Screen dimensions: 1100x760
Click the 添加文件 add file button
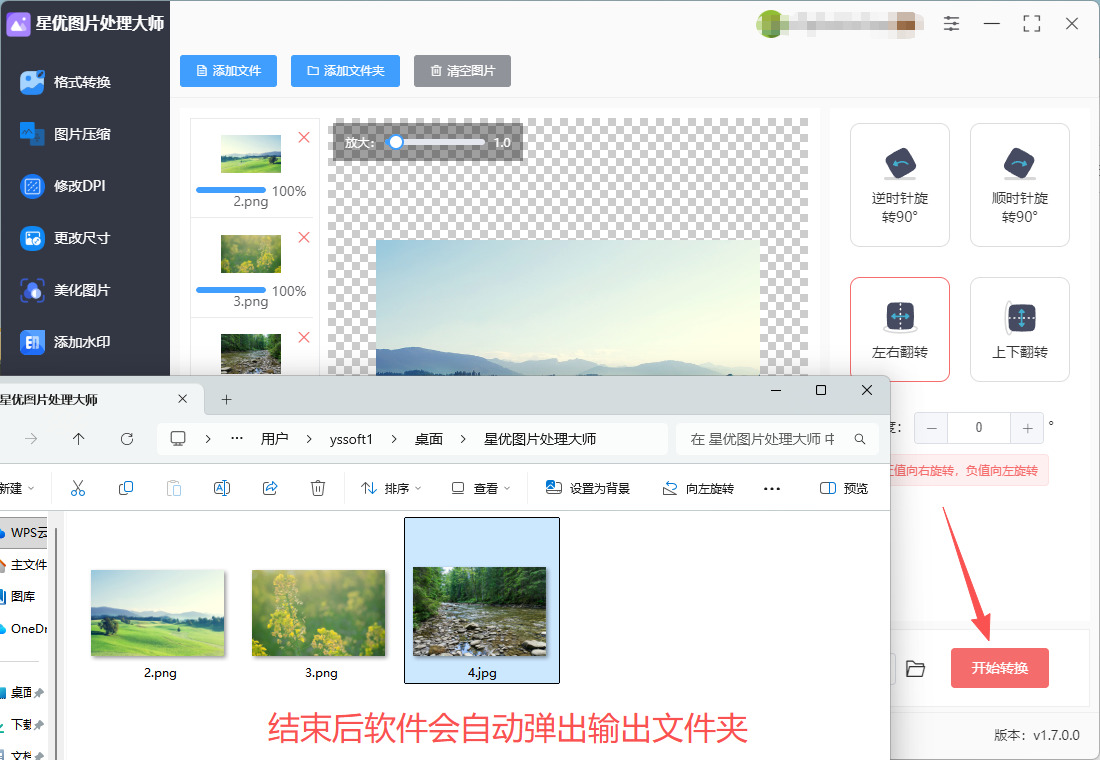point(228,71)
